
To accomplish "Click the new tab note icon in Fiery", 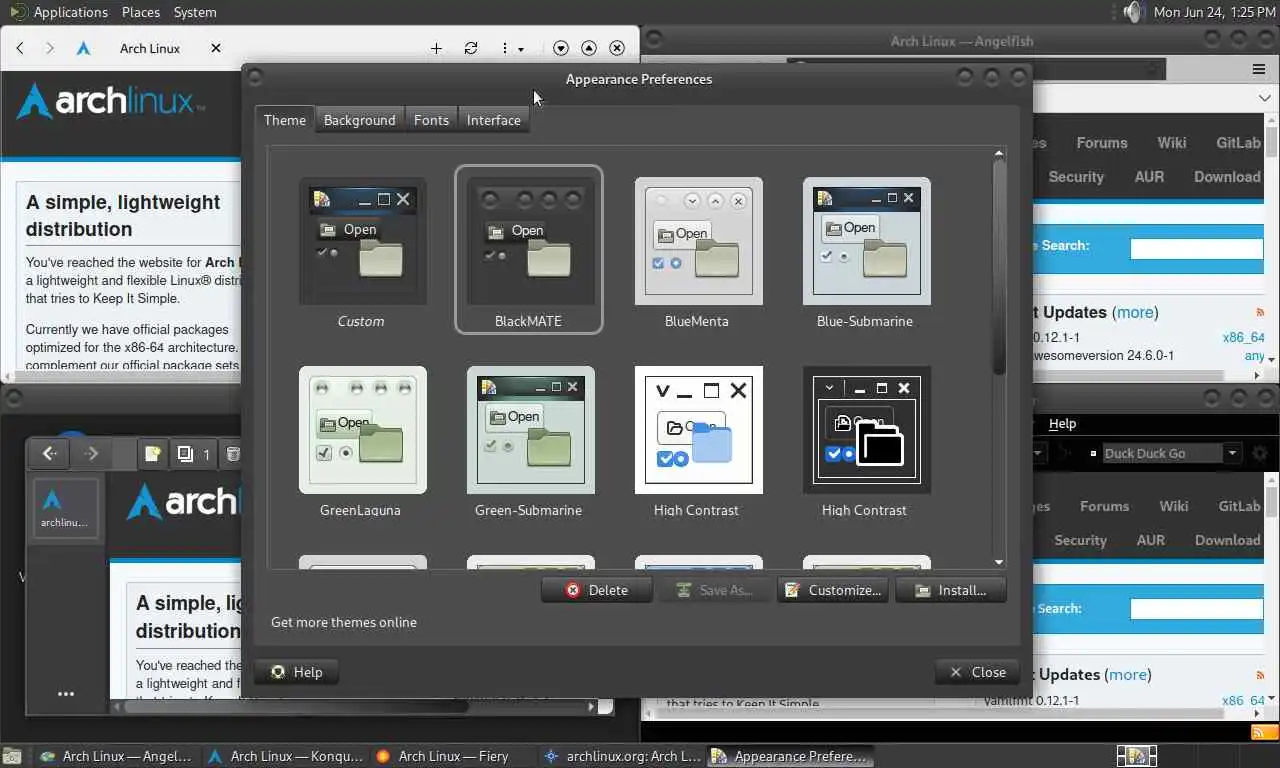I will coord(153,454).
